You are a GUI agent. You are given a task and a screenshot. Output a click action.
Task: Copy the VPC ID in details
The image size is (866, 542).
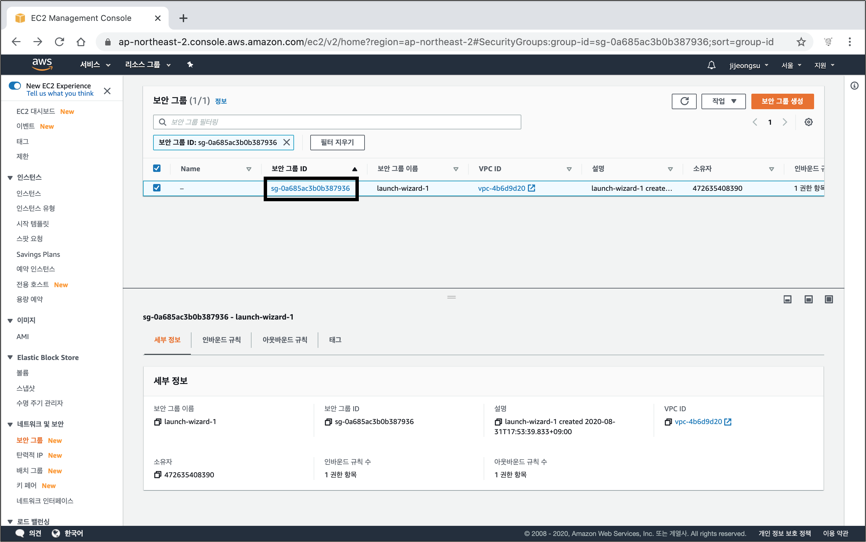pyautogui.click(x=668, y=422)
